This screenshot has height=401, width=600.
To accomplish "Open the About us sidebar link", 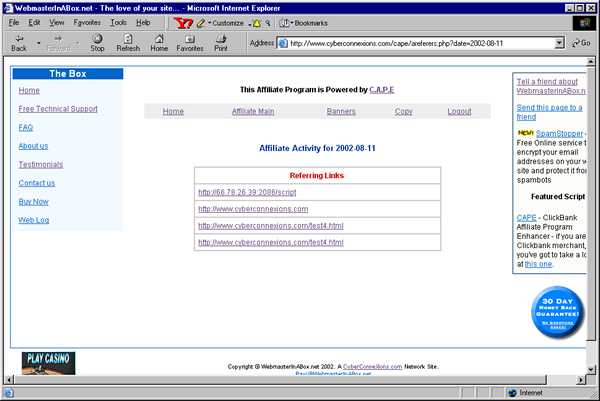I will pos(33,146).
